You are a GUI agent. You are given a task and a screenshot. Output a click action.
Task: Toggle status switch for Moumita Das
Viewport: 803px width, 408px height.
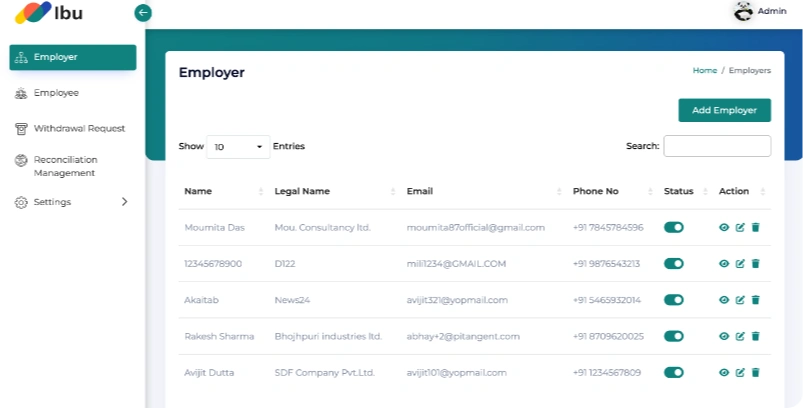673,228
